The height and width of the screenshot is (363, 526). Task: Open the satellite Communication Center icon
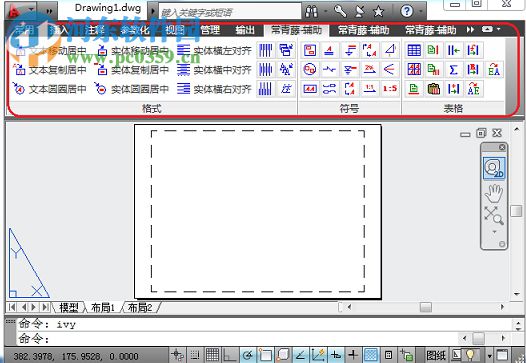coord(360,12)
